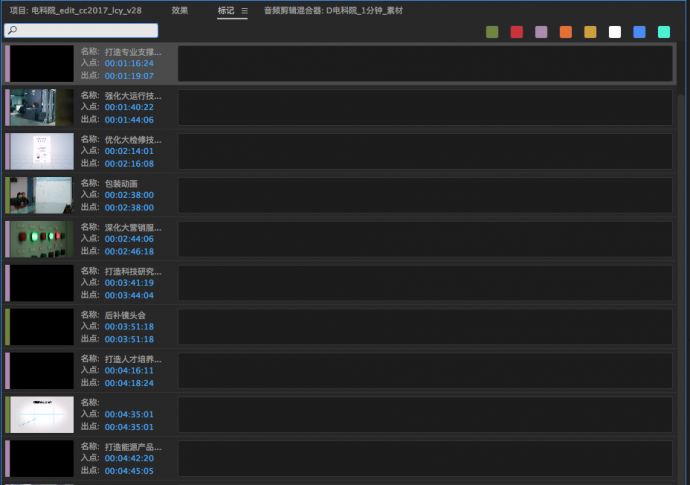Click marker name 打造专业支撑...
The image size is (690, 485).
pos(133,52)
